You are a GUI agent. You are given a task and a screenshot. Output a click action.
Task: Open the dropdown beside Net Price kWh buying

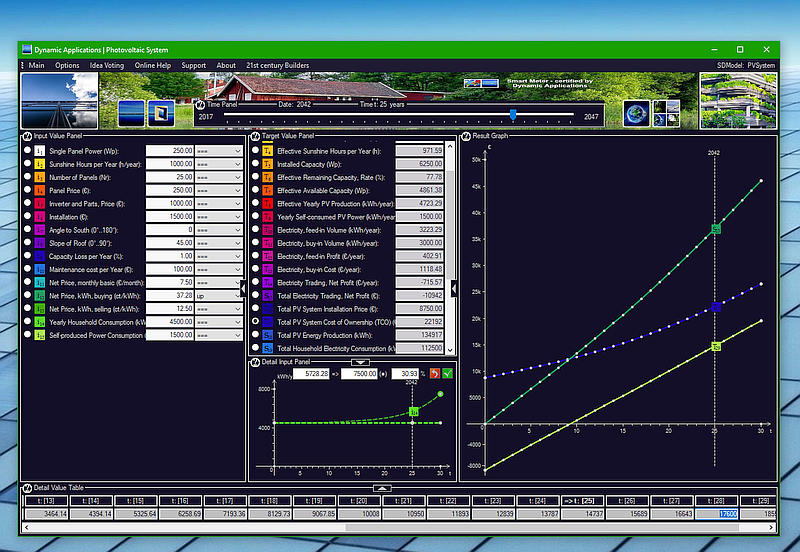coord(218,296)
